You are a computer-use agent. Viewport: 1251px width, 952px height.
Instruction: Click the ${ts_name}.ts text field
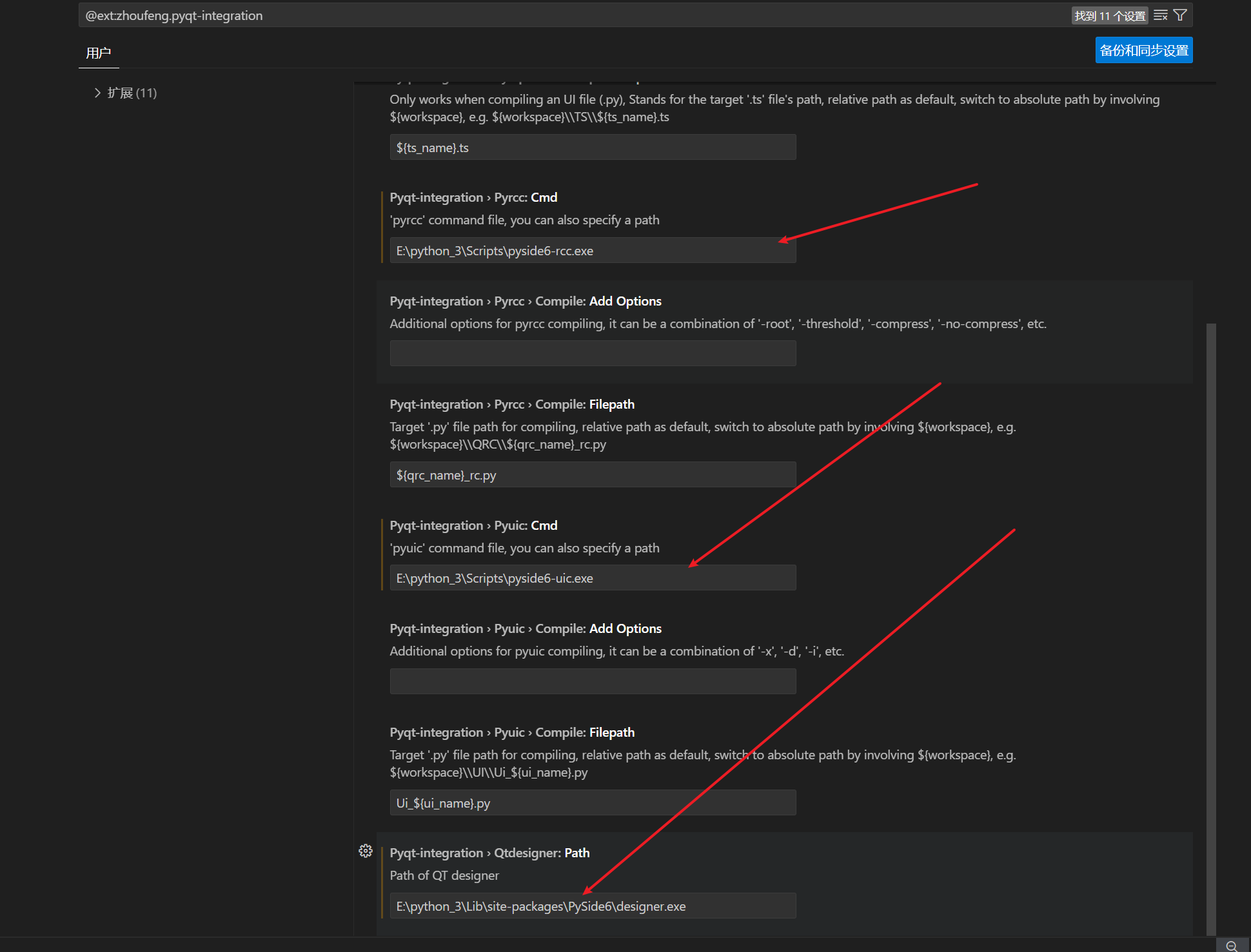[x=592, y=148]
